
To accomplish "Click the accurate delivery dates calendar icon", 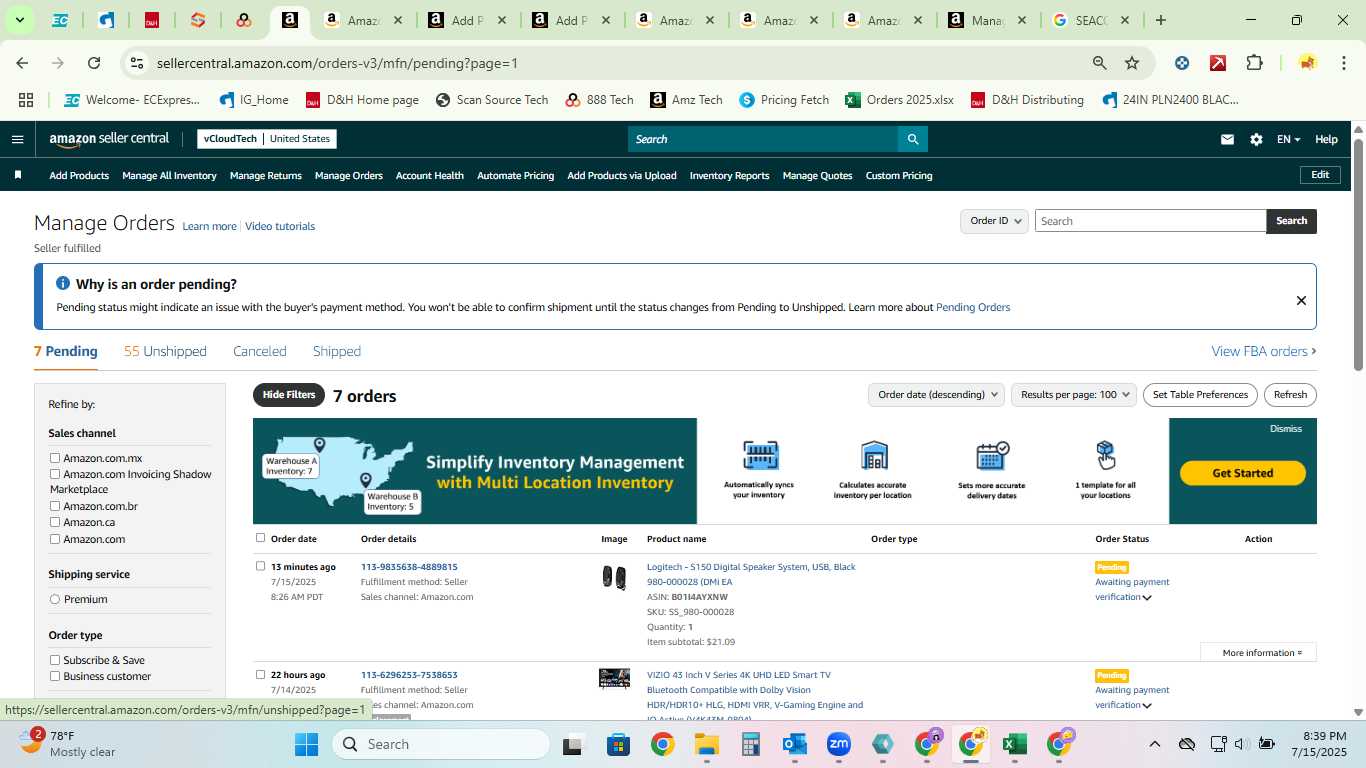I will coord(992,456).
